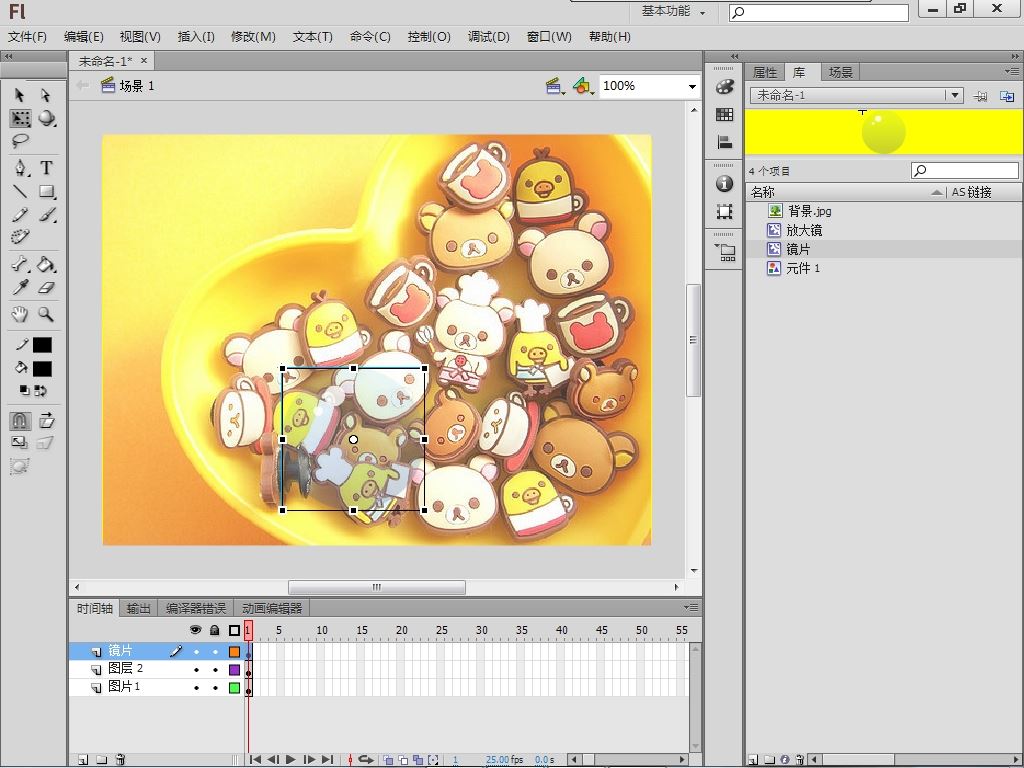Click the fill color black swatch
Image resolution: width=1024 pixels, height=768 pixels.
tap(42, 368)
